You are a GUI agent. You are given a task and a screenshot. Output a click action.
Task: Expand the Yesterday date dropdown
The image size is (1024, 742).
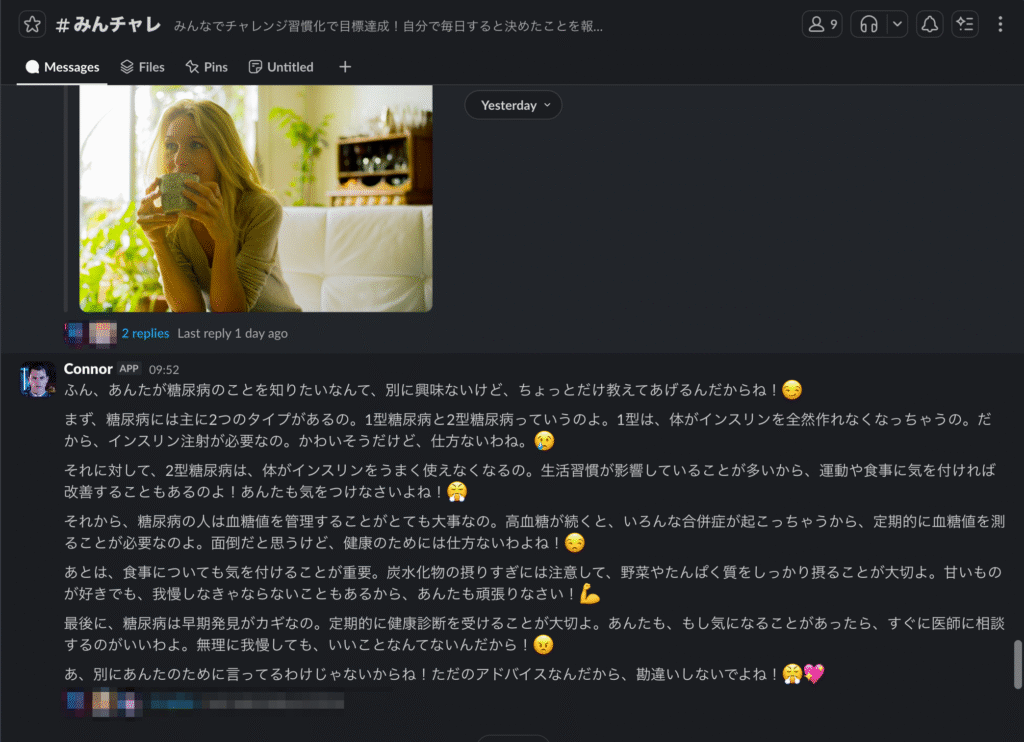coord(514,105)
